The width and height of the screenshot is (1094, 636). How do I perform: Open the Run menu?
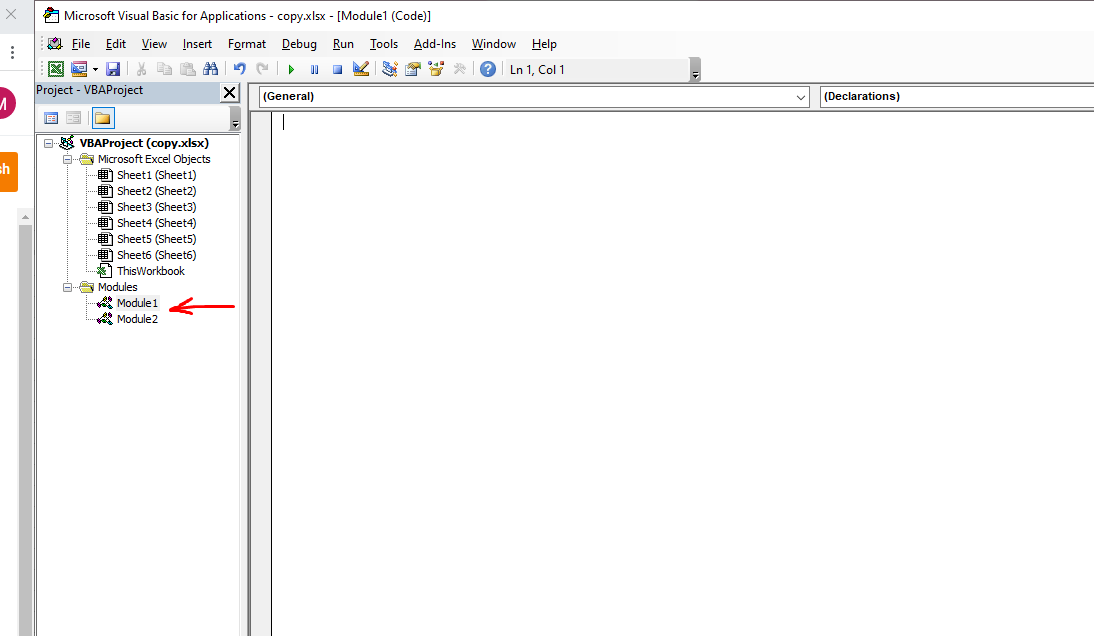point(343,44)
